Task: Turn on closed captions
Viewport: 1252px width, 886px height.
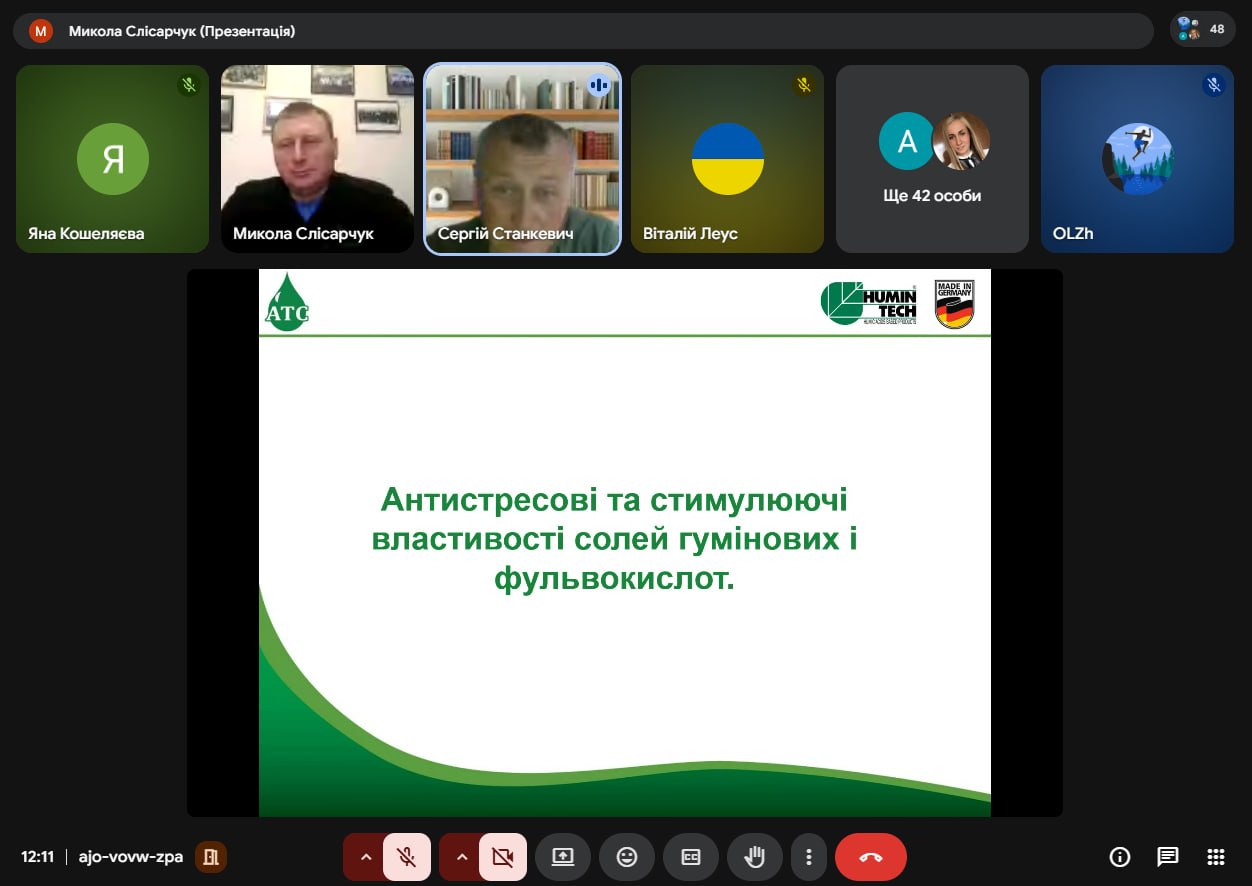Action: coord(691,857)
